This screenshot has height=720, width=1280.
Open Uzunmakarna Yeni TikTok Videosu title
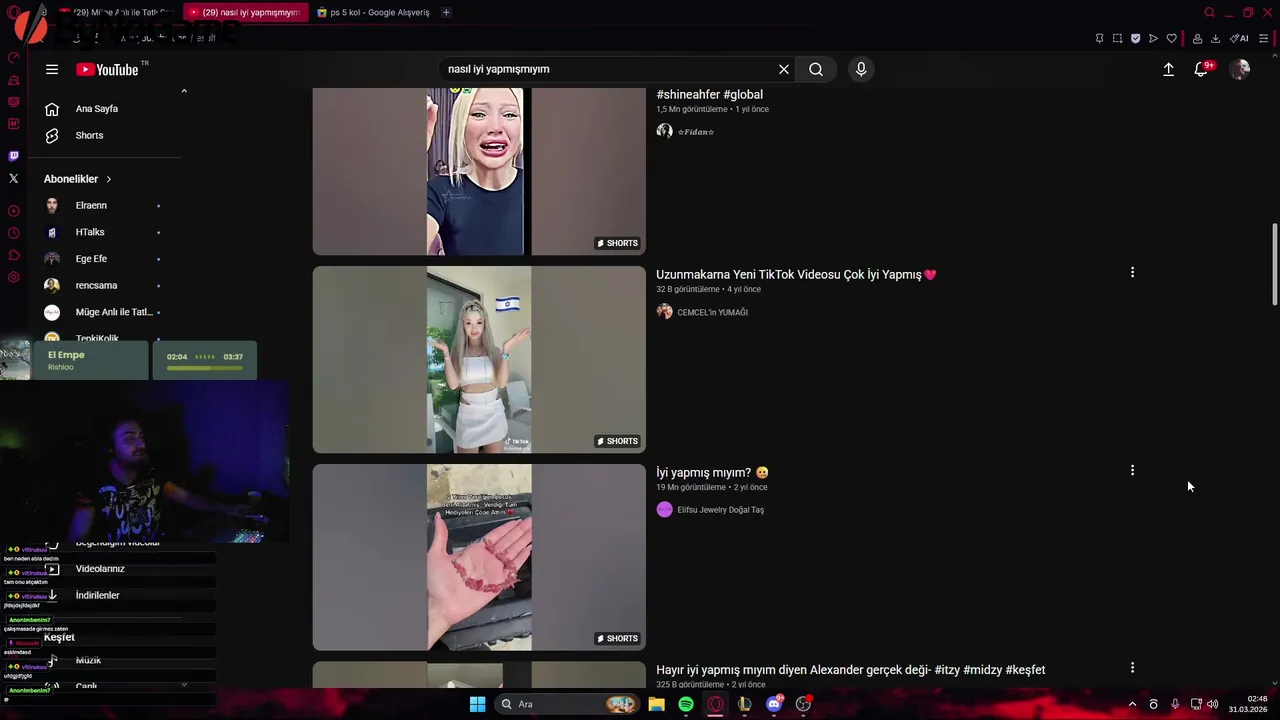tap(796, 274)
